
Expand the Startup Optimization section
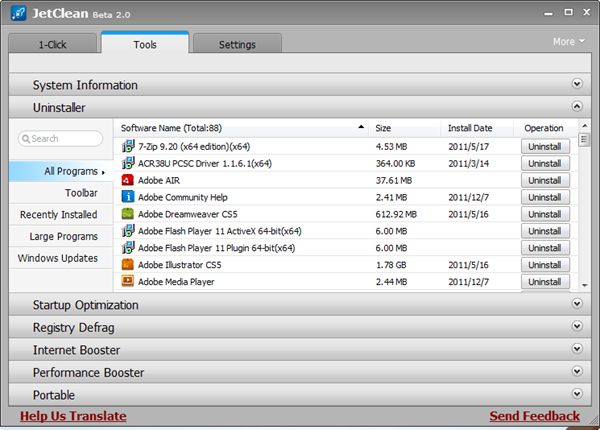pos(577,303)
